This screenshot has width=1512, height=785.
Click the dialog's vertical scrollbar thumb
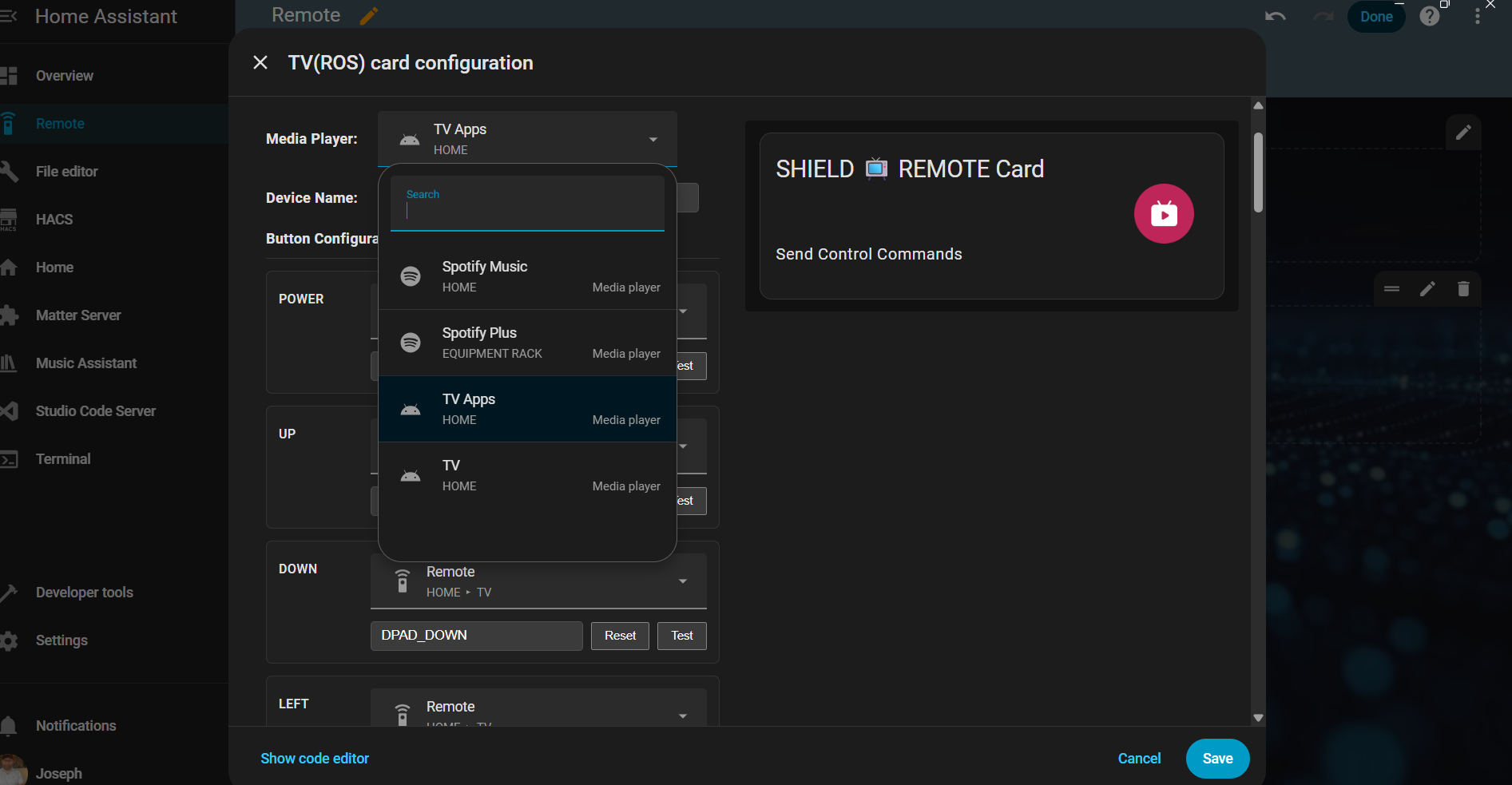tap(1258, 172)
